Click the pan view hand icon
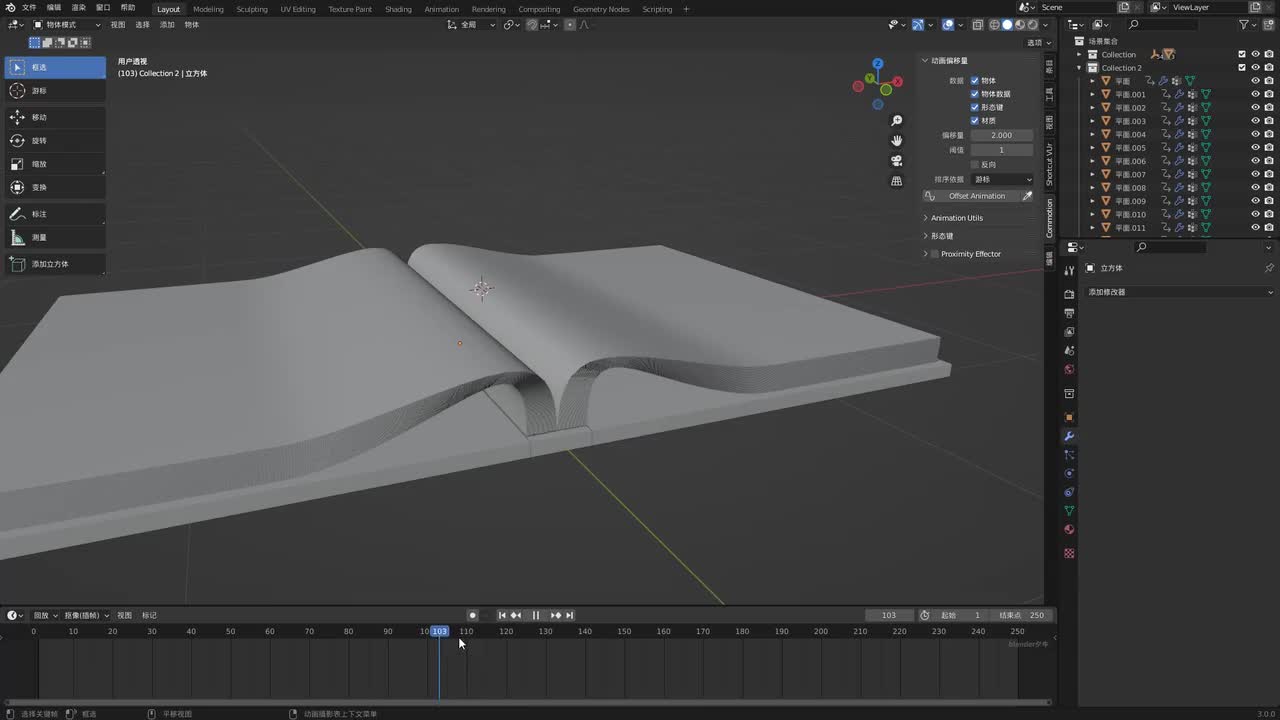This screenshot has height=720, width=1280. click(x=896, y=140)
